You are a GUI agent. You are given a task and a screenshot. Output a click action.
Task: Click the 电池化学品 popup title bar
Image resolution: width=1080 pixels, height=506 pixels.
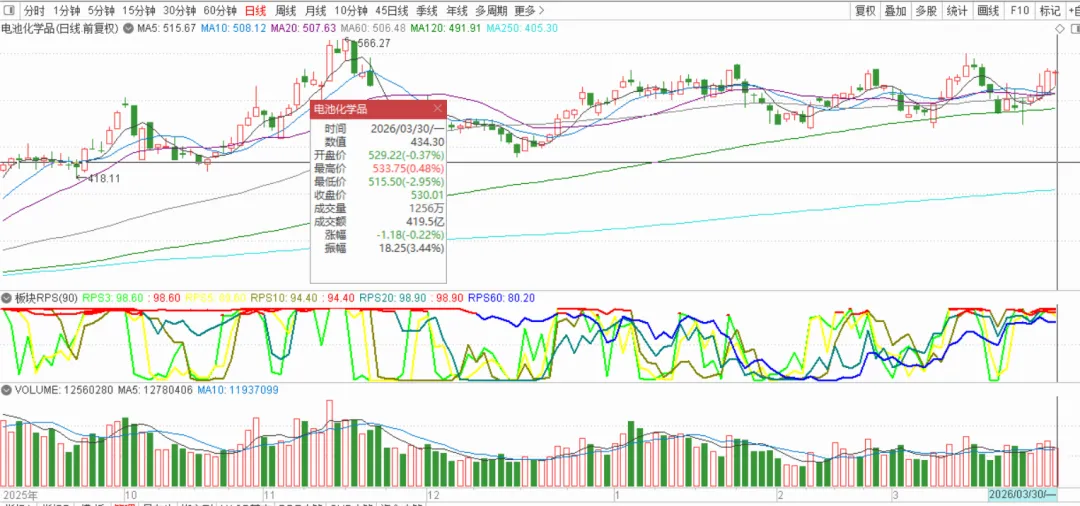[x=378, y=108]
